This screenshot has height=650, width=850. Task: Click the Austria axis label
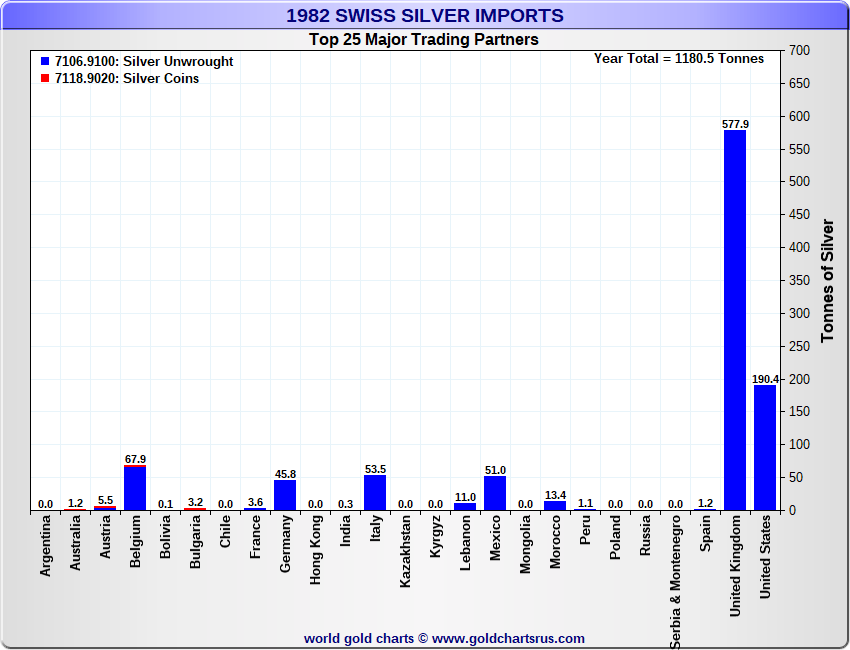click(x=105, y=537)
